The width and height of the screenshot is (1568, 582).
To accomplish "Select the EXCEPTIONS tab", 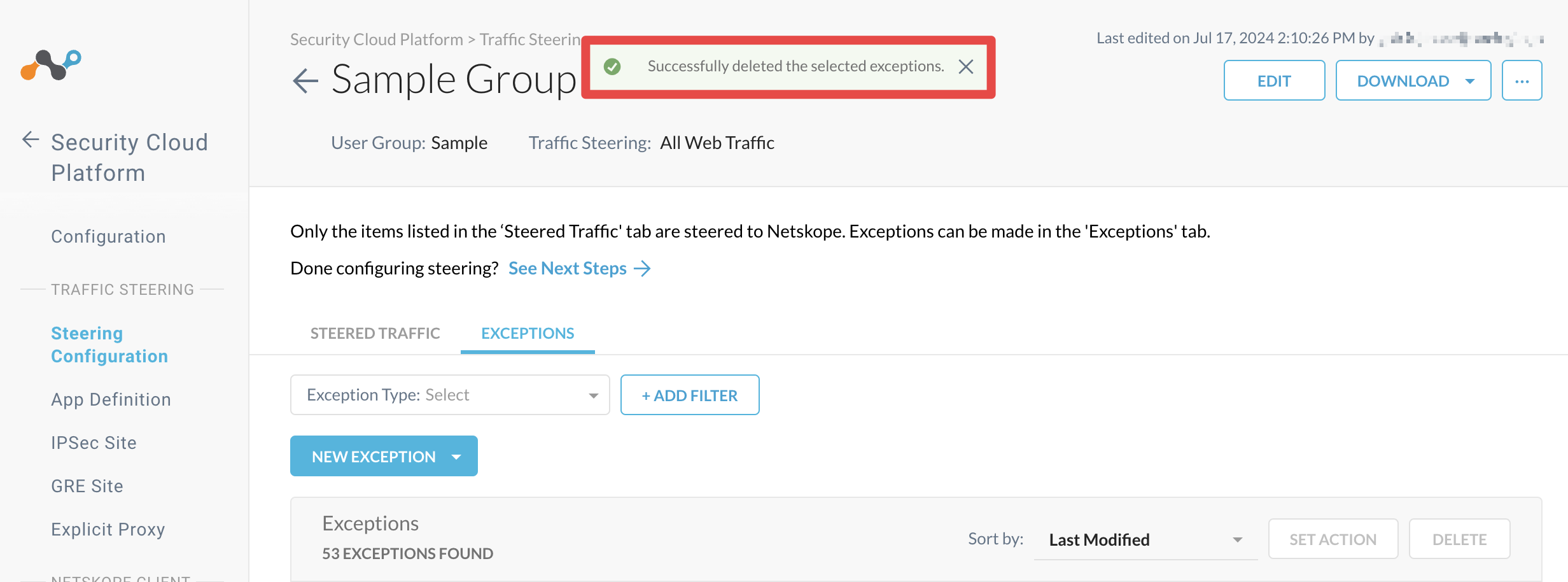I will point(528,333).
